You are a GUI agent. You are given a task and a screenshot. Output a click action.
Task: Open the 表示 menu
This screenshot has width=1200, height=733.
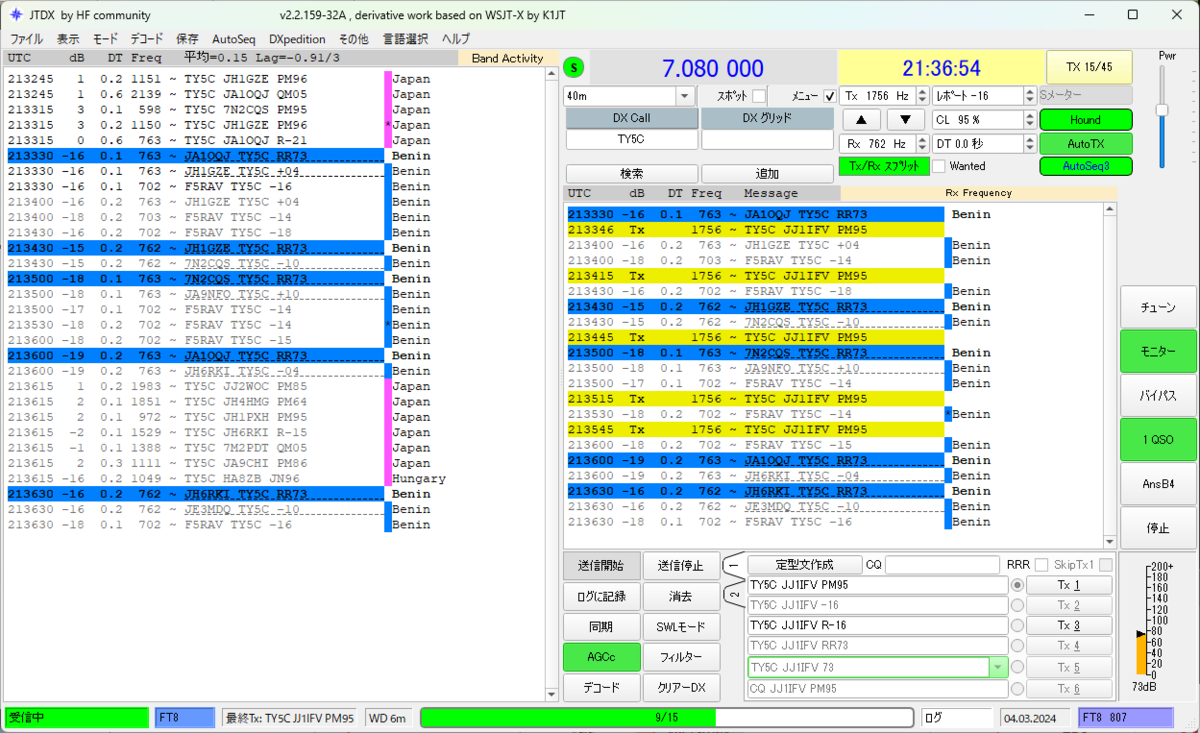(x=68, y=39)
